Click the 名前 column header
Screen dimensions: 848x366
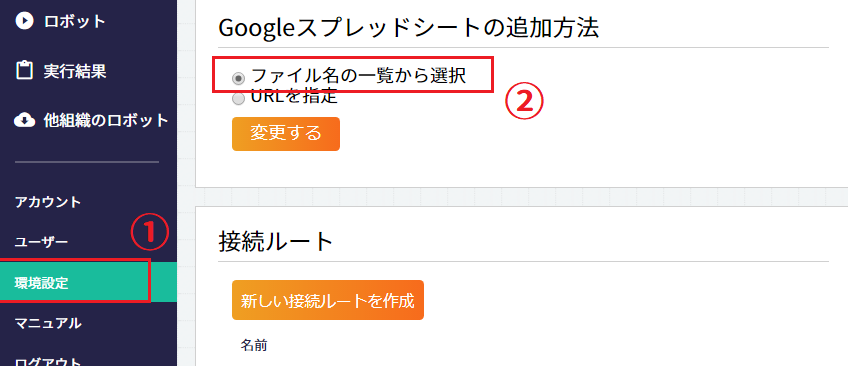click(254, 345)
